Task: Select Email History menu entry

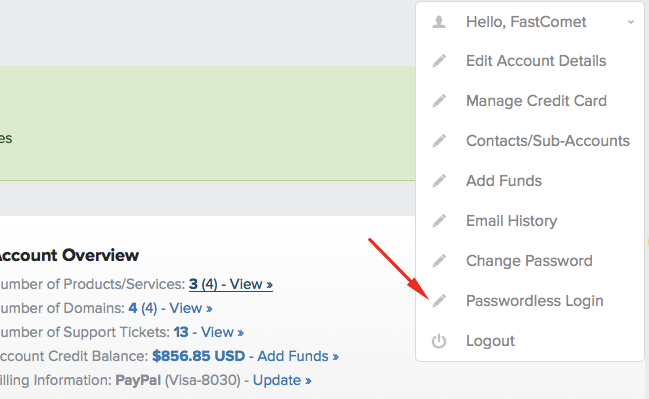Action: point(512,221)
